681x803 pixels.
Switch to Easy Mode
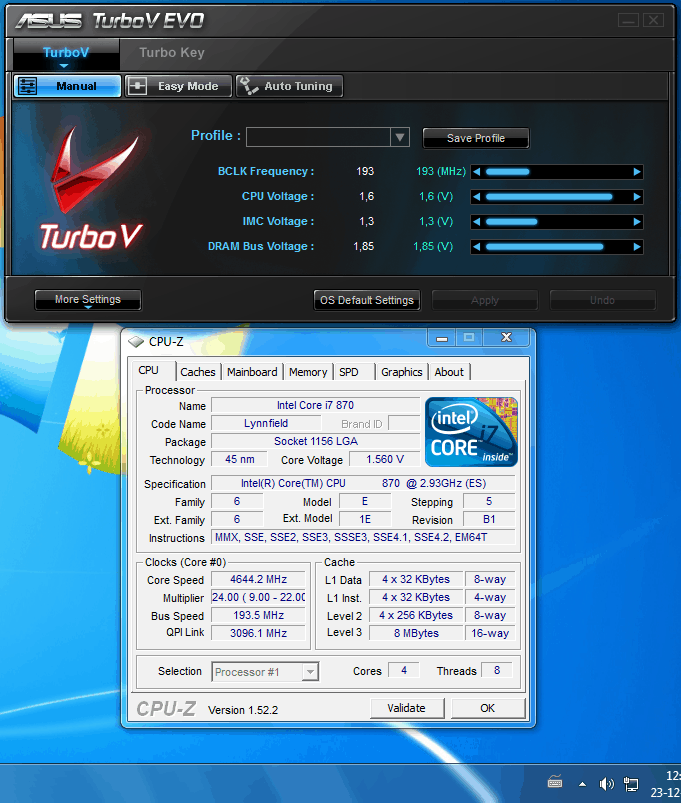pyautogui.click(x=178, y=86)
